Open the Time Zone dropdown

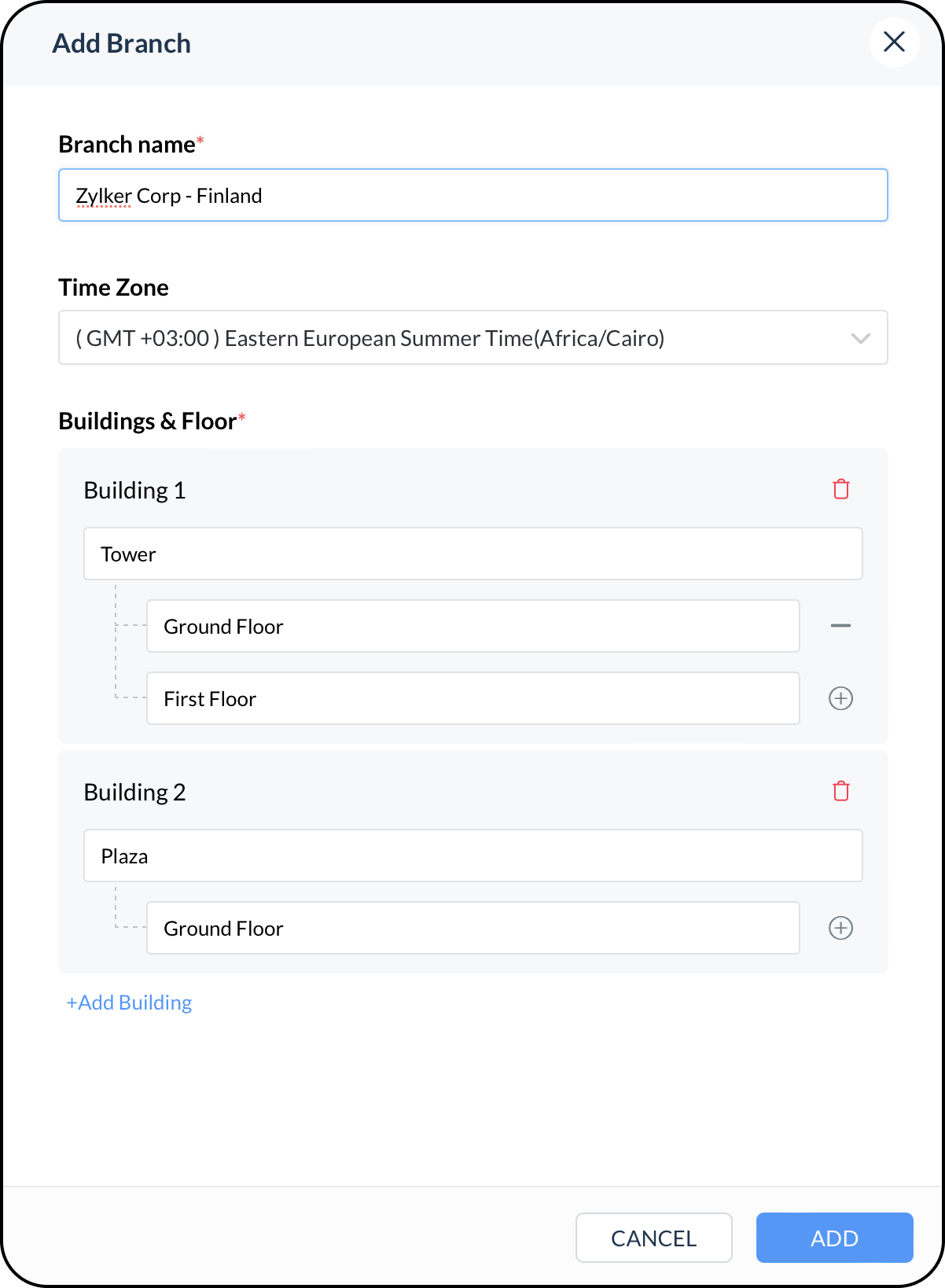[x=473, y=337]
